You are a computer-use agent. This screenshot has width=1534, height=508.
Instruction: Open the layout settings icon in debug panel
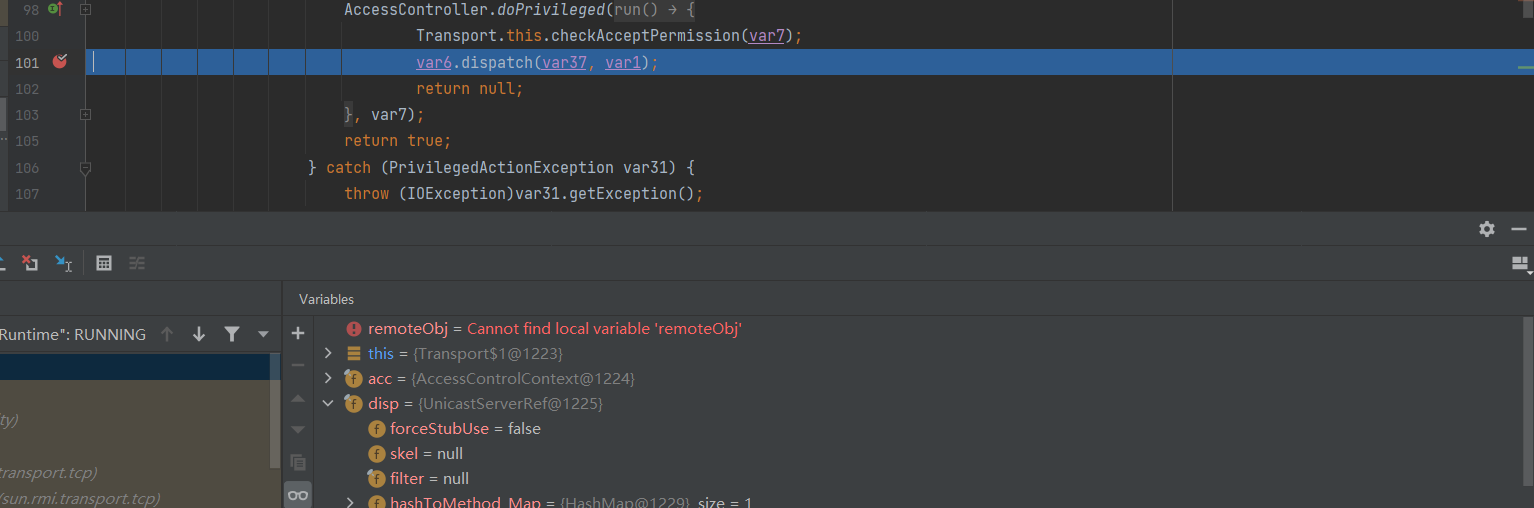click(x=1521, y=264)
